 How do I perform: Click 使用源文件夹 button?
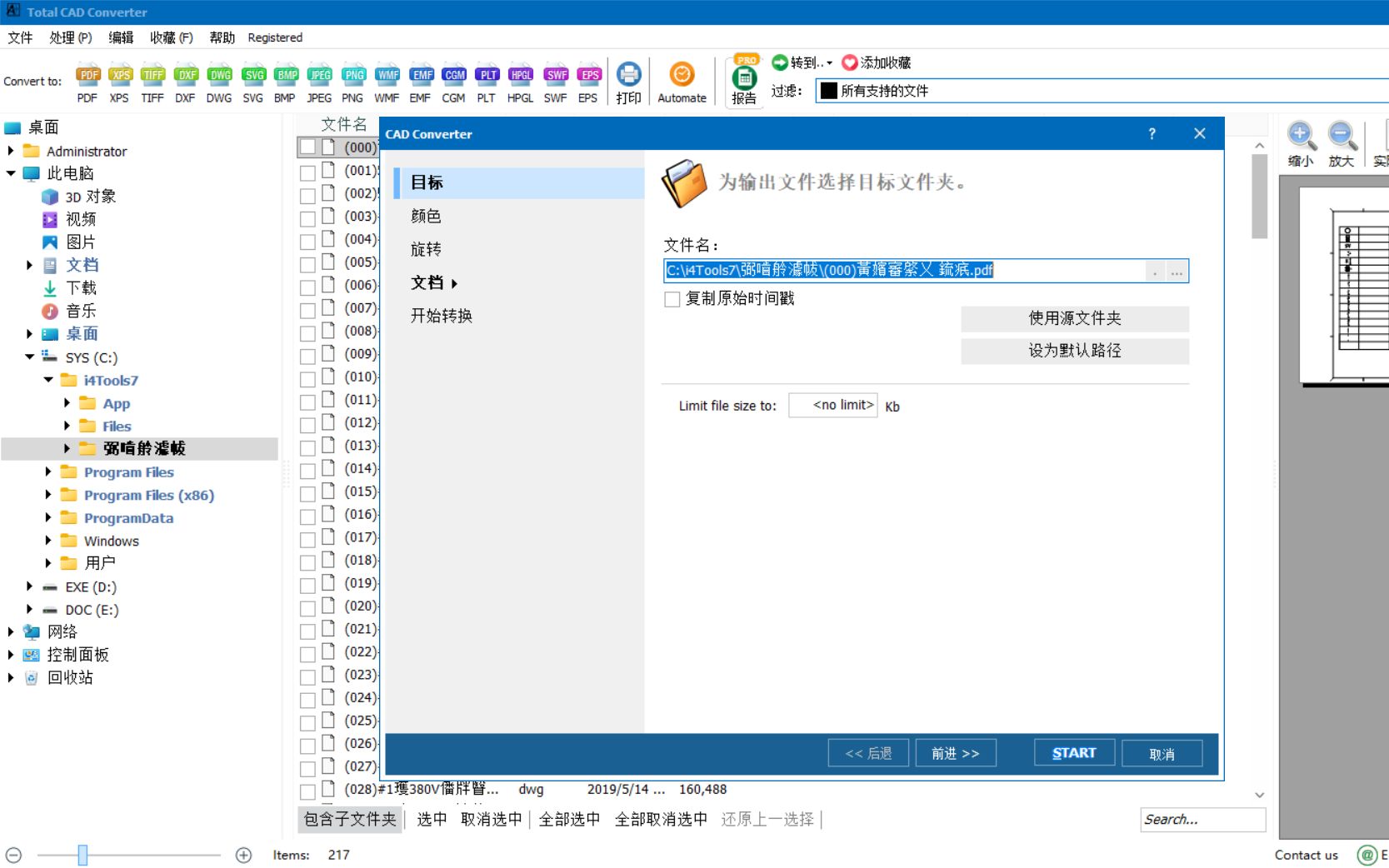[1075, 318]
